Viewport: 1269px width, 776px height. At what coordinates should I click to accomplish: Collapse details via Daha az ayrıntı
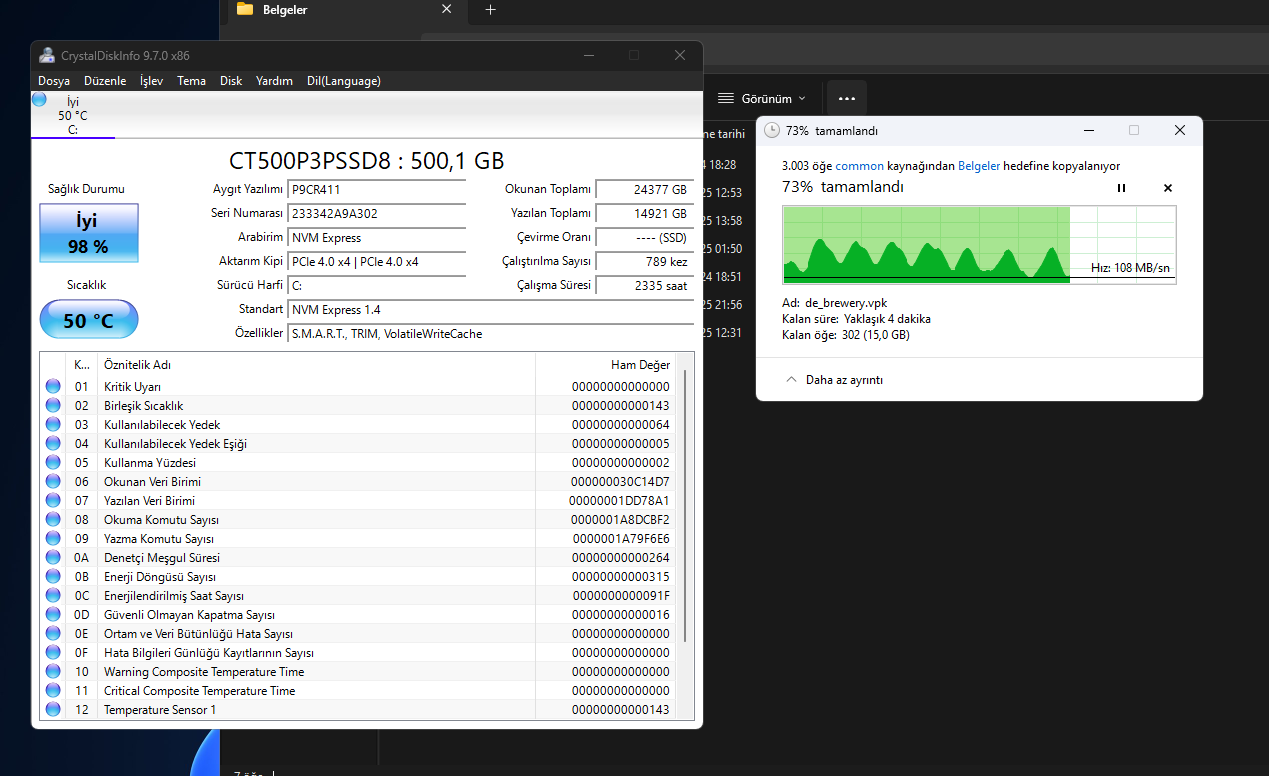coord(834,380)
